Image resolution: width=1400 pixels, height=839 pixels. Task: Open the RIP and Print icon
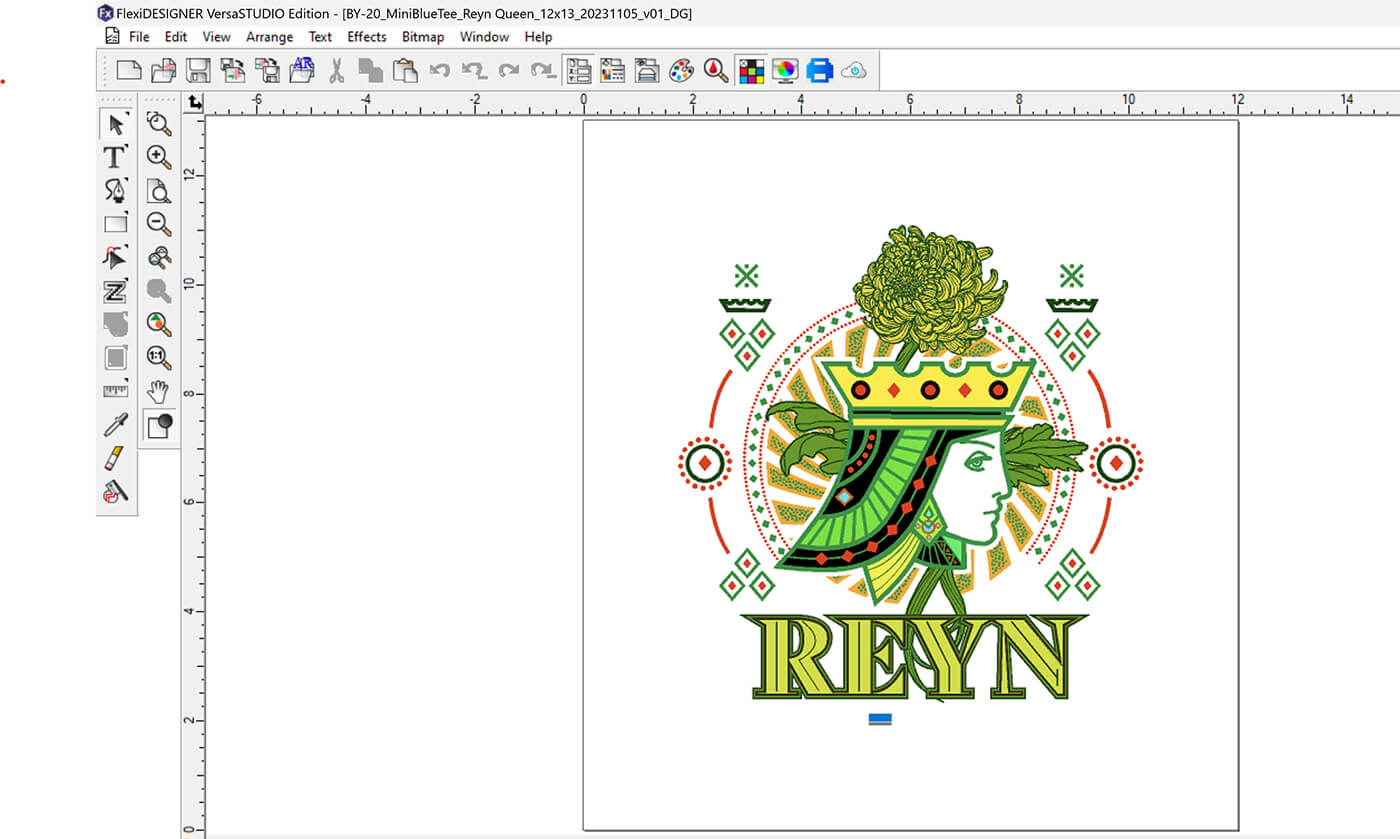point(647,70)
